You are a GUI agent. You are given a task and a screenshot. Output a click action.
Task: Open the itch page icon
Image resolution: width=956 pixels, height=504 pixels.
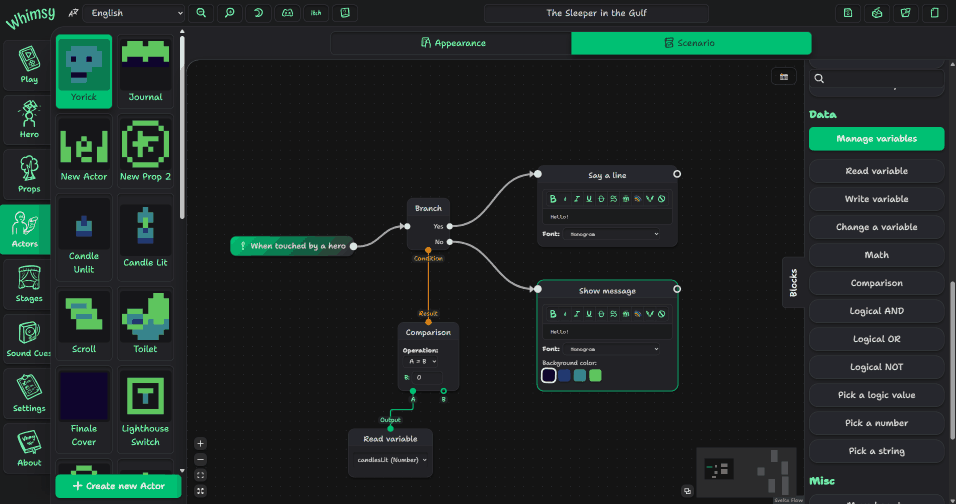pyautogui.click(x=316, y=13)
